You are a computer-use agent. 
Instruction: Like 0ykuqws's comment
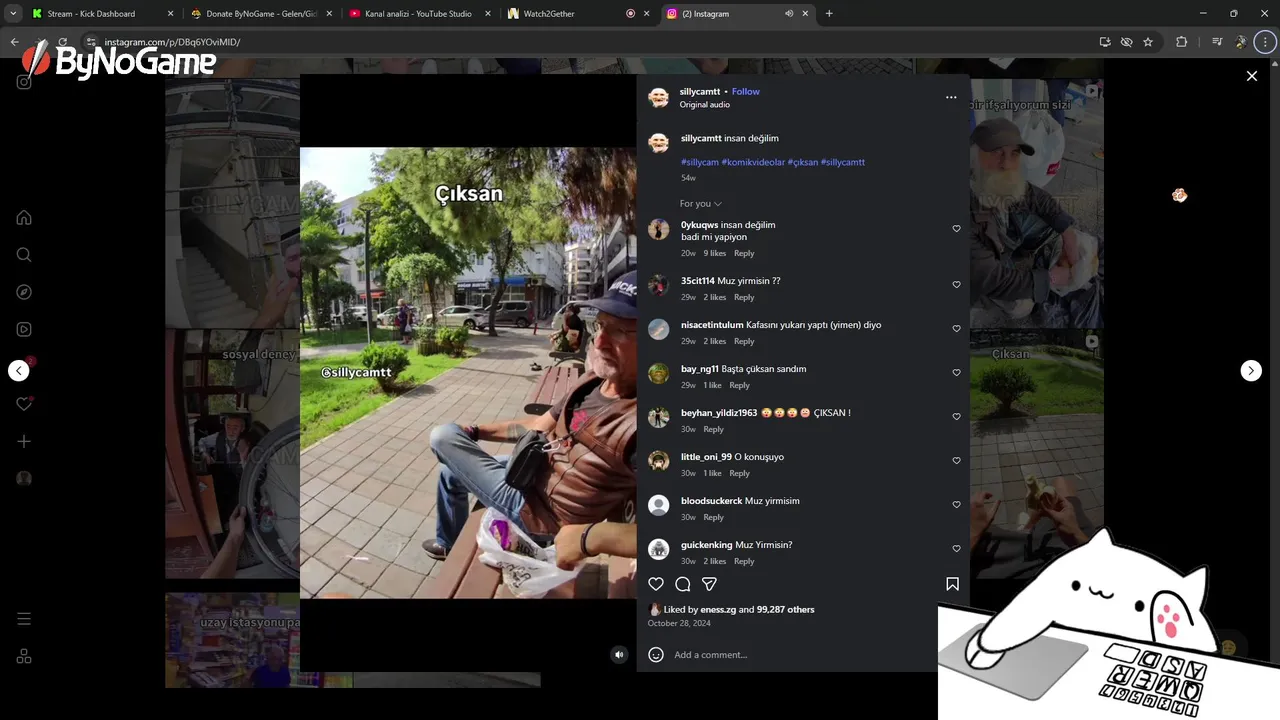click(956, 229)
